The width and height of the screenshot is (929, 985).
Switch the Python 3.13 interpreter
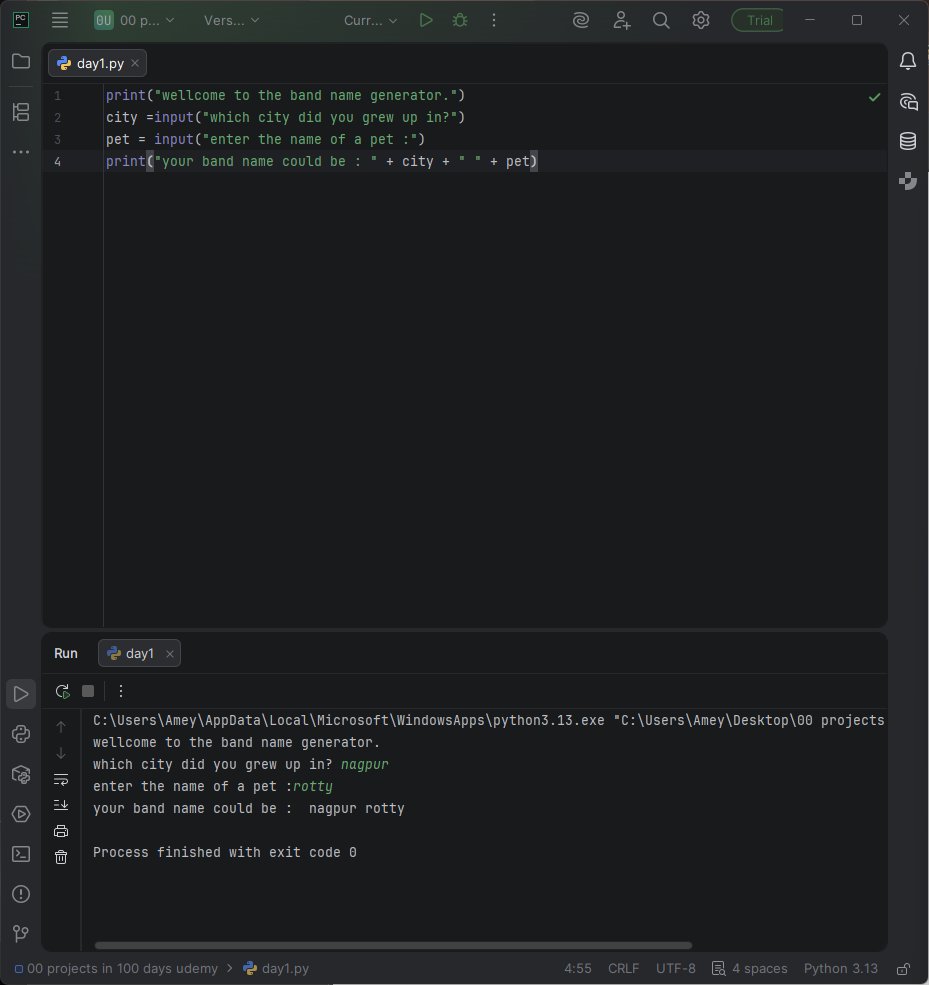click(x=840, y=969)
